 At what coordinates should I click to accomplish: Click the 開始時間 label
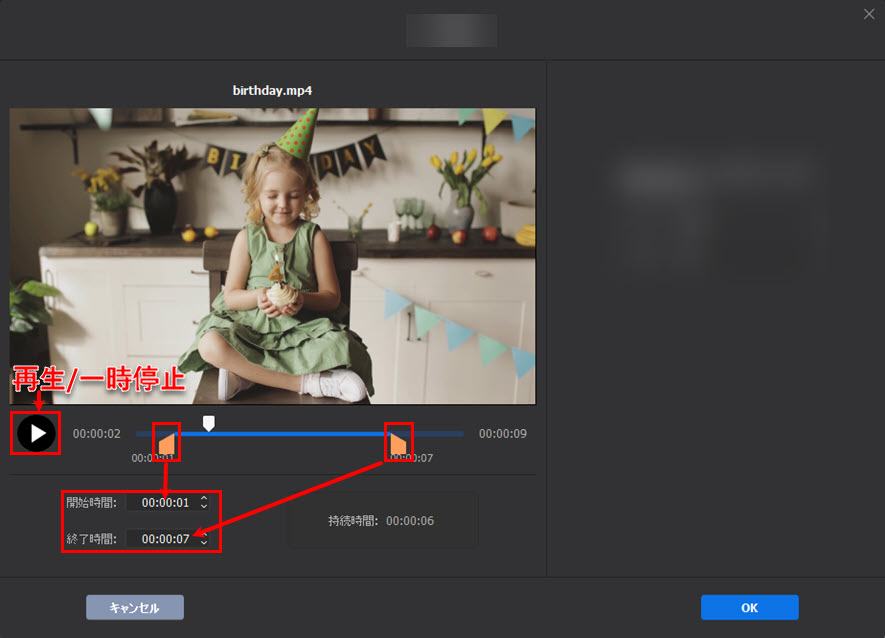click(x=91, y=502)
